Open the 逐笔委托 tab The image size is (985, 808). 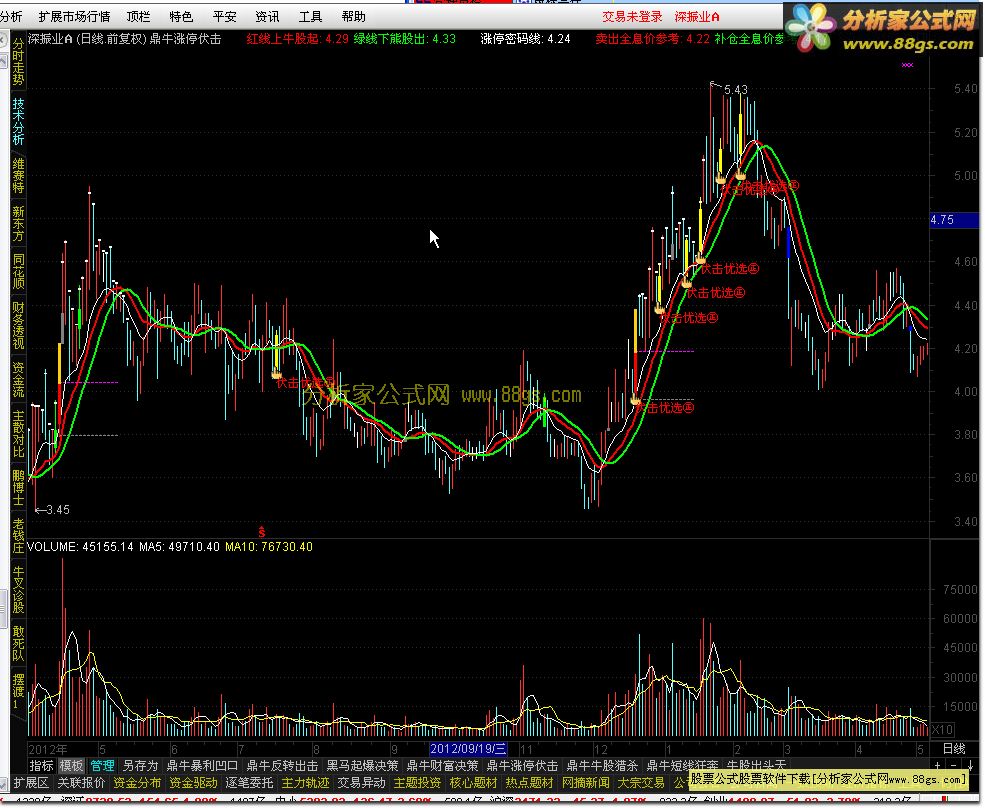(x=249, y=783)
